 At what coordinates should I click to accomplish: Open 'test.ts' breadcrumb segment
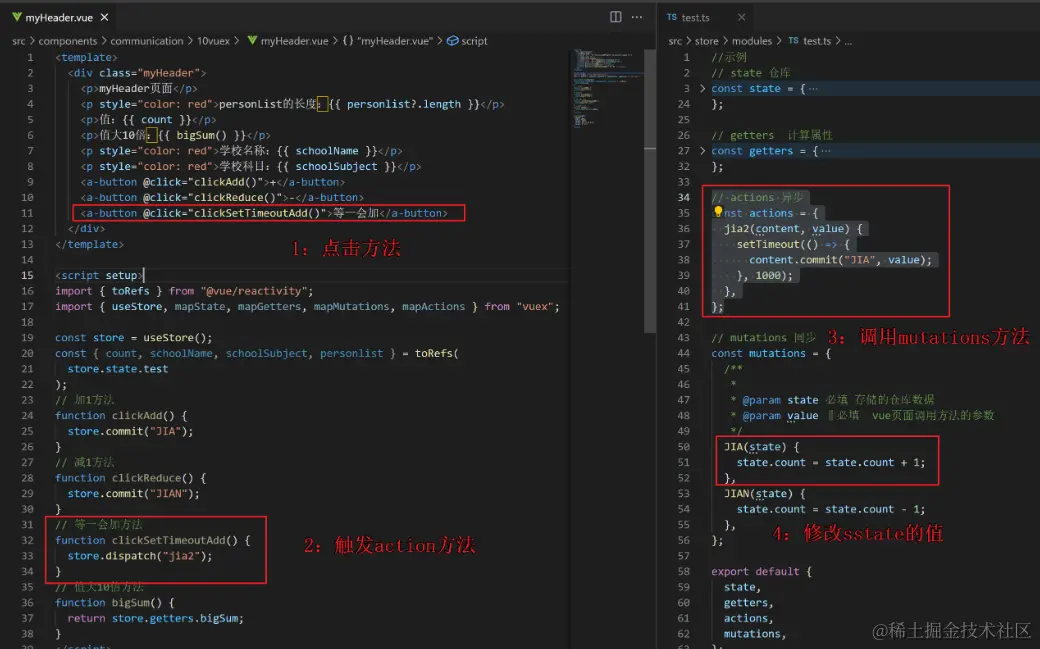point(817,41)
